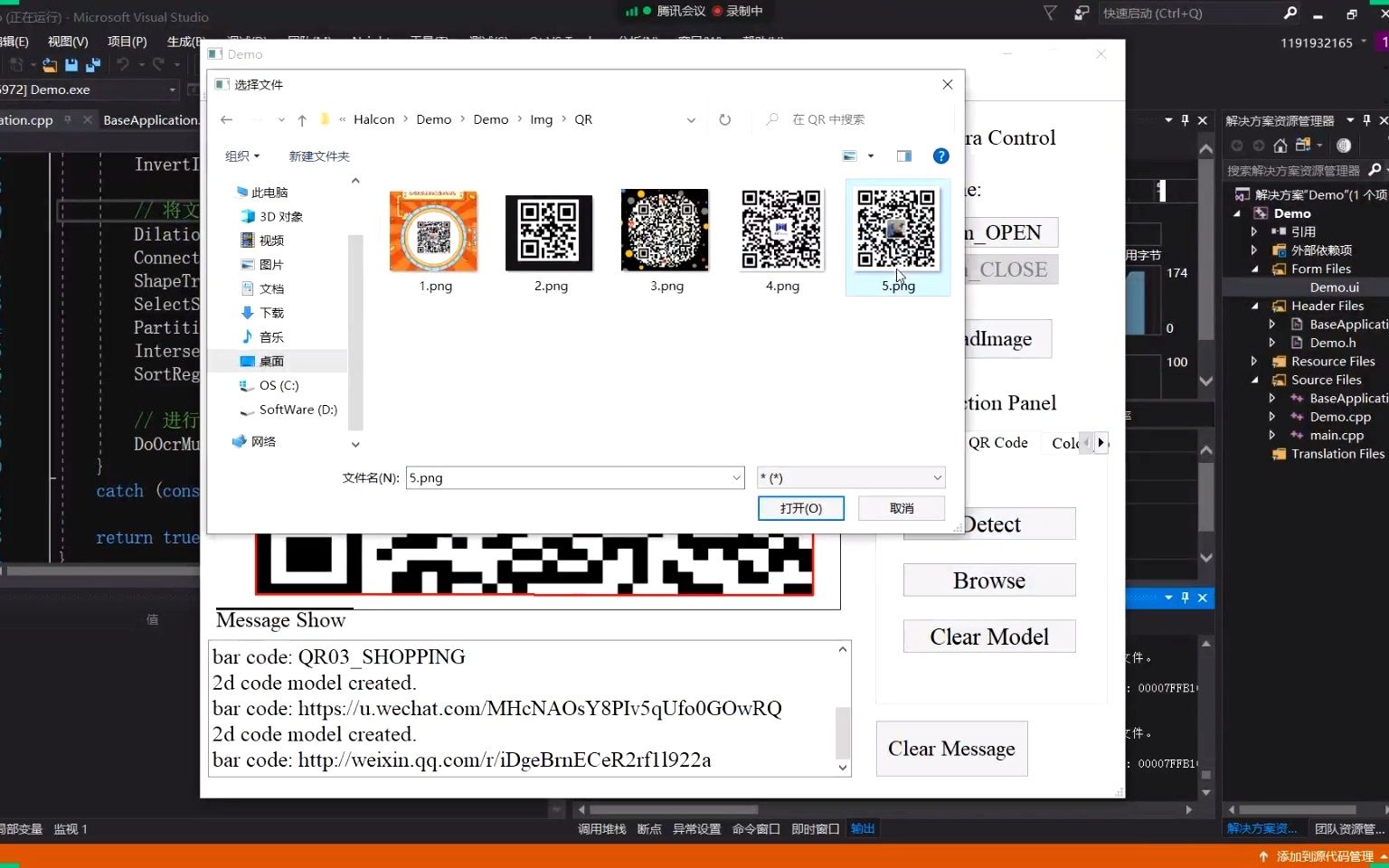Open 下载 folder in the navigation pane
The height and width of the screenshot is (868, 1389).
click(x=271, y=312)
